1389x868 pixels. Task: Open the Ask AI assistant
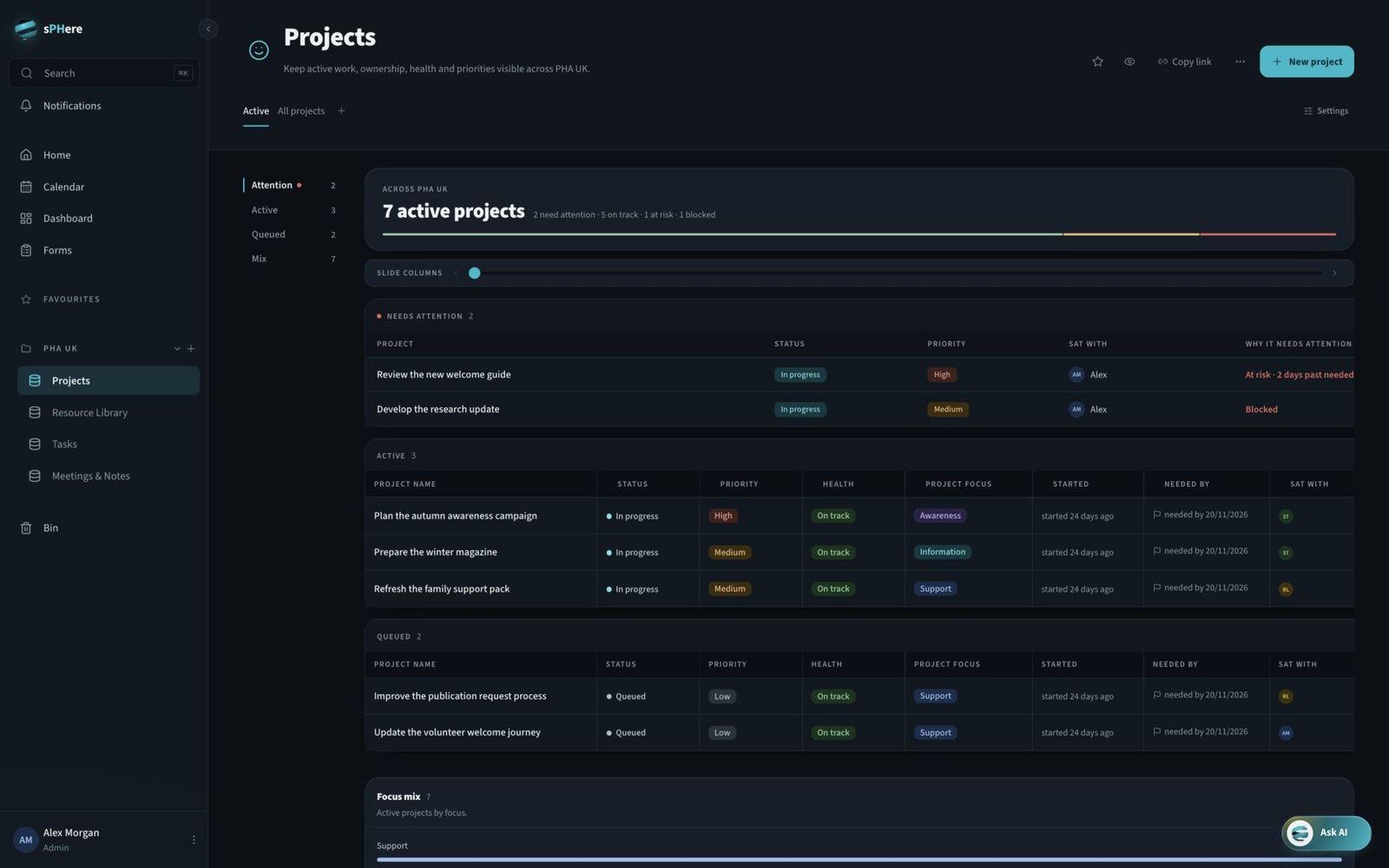(x=1326, y=833)
